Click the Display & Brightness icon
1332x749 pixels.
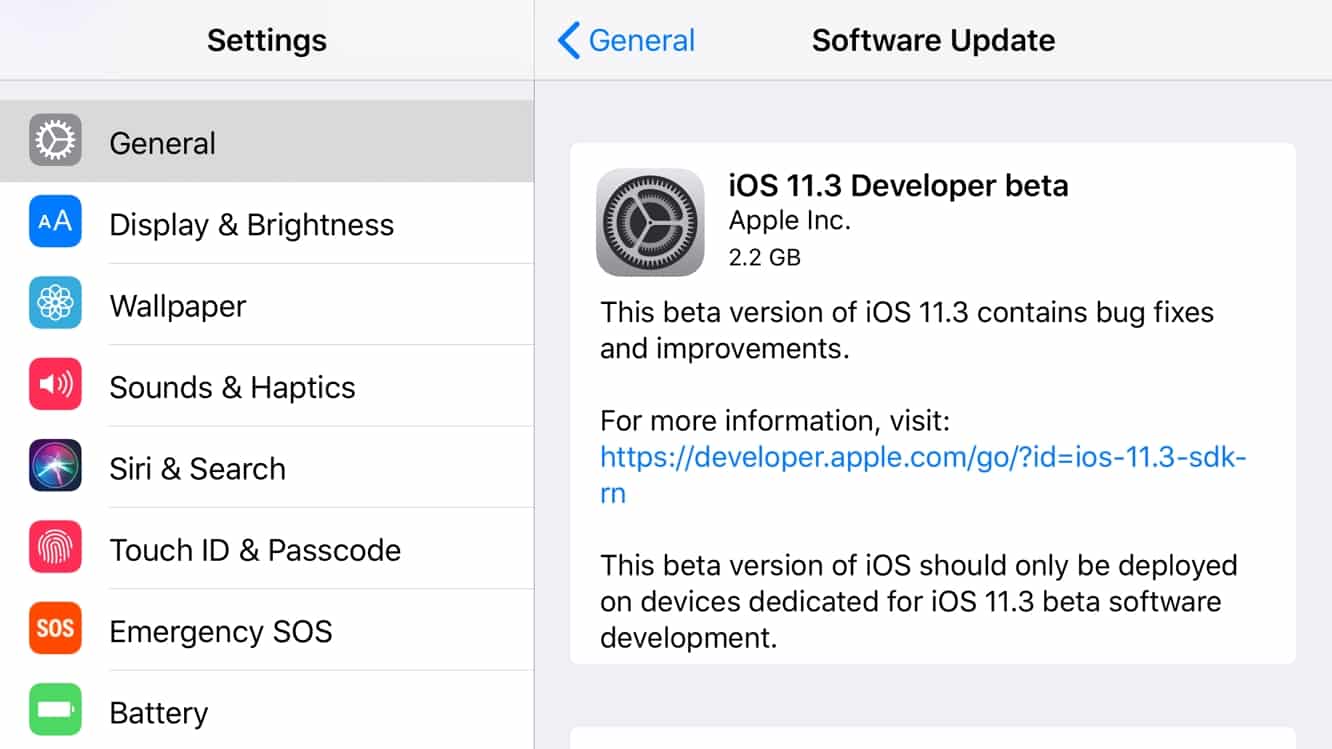click(x=54, y=223)
